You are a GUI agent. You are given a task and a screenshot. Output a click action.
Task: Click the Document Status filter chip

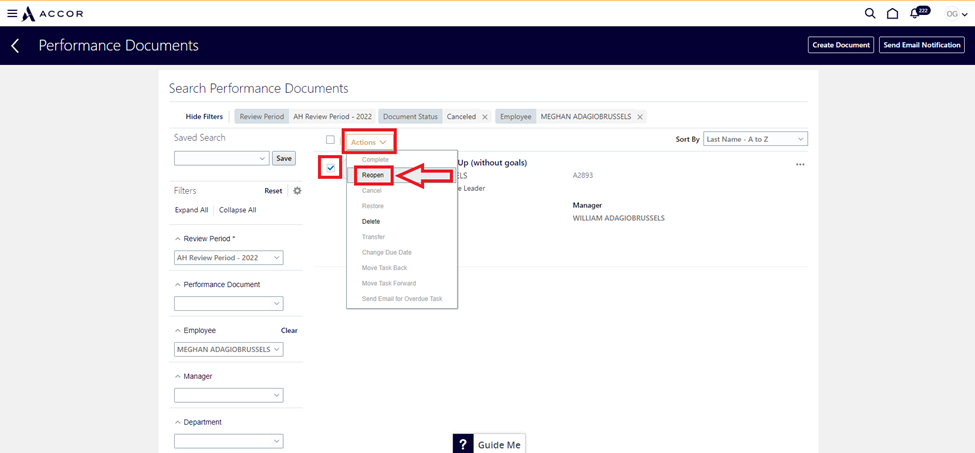point(435,117)
